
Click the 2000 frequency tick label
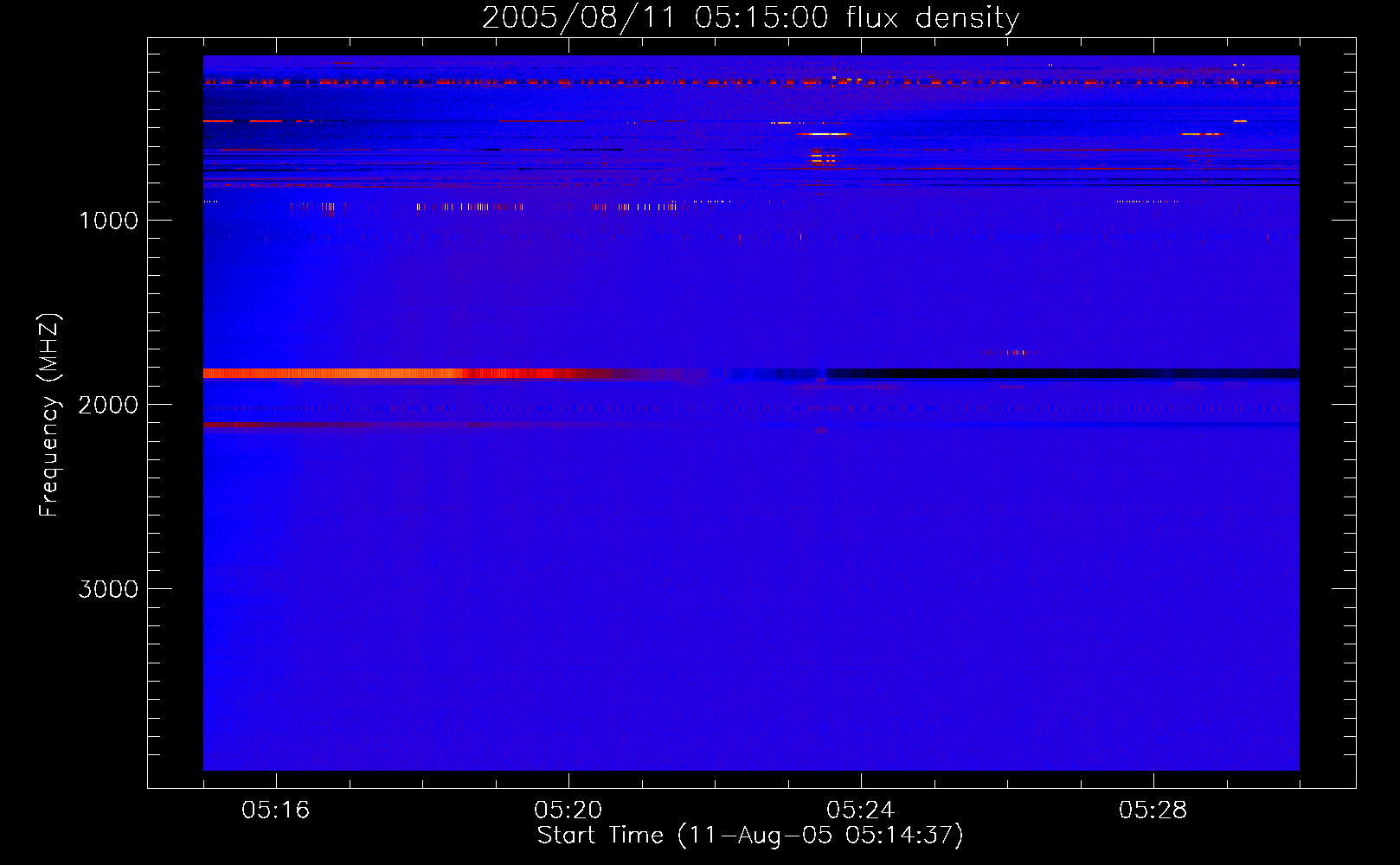pos(108,405)
